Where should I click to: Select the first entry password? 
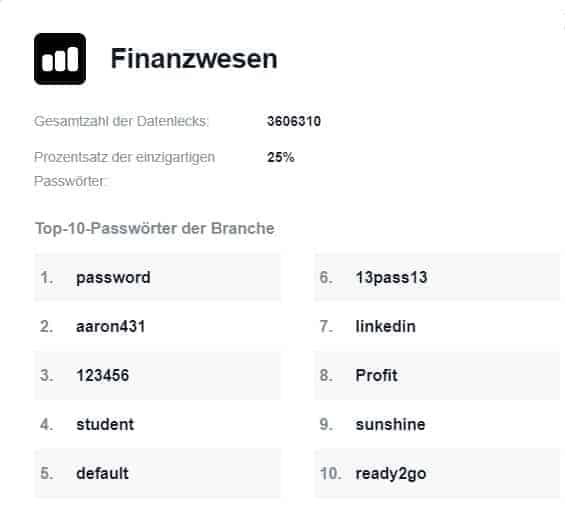tap(157, 278)
